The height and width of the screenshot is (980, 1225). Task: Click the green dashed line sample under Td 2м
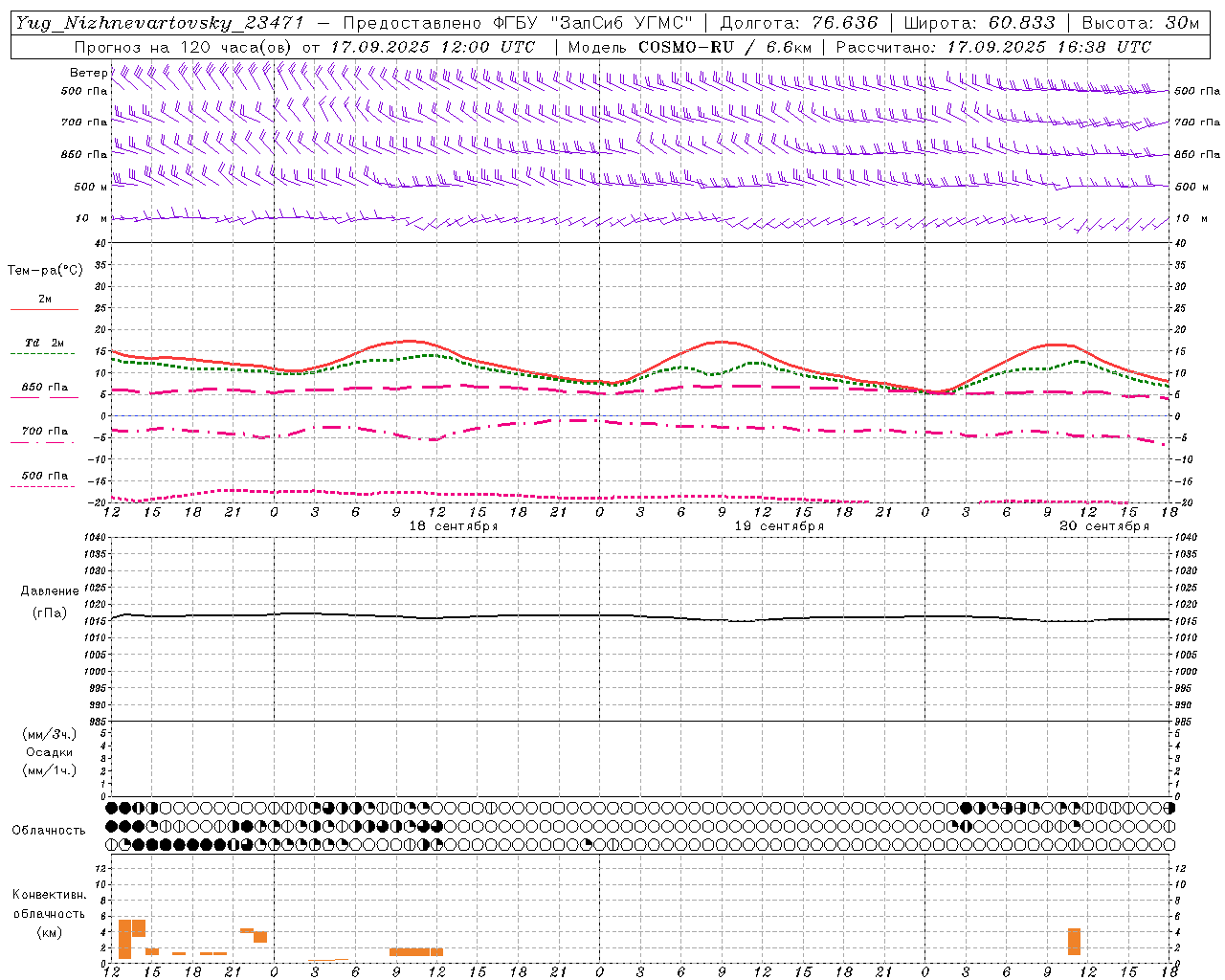[42, 354]
